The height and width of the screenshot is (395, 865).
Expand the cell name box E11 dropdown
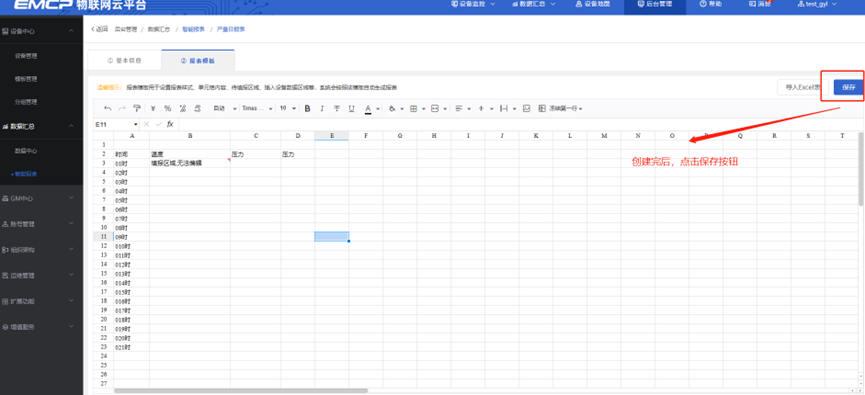tap(136, 125)
